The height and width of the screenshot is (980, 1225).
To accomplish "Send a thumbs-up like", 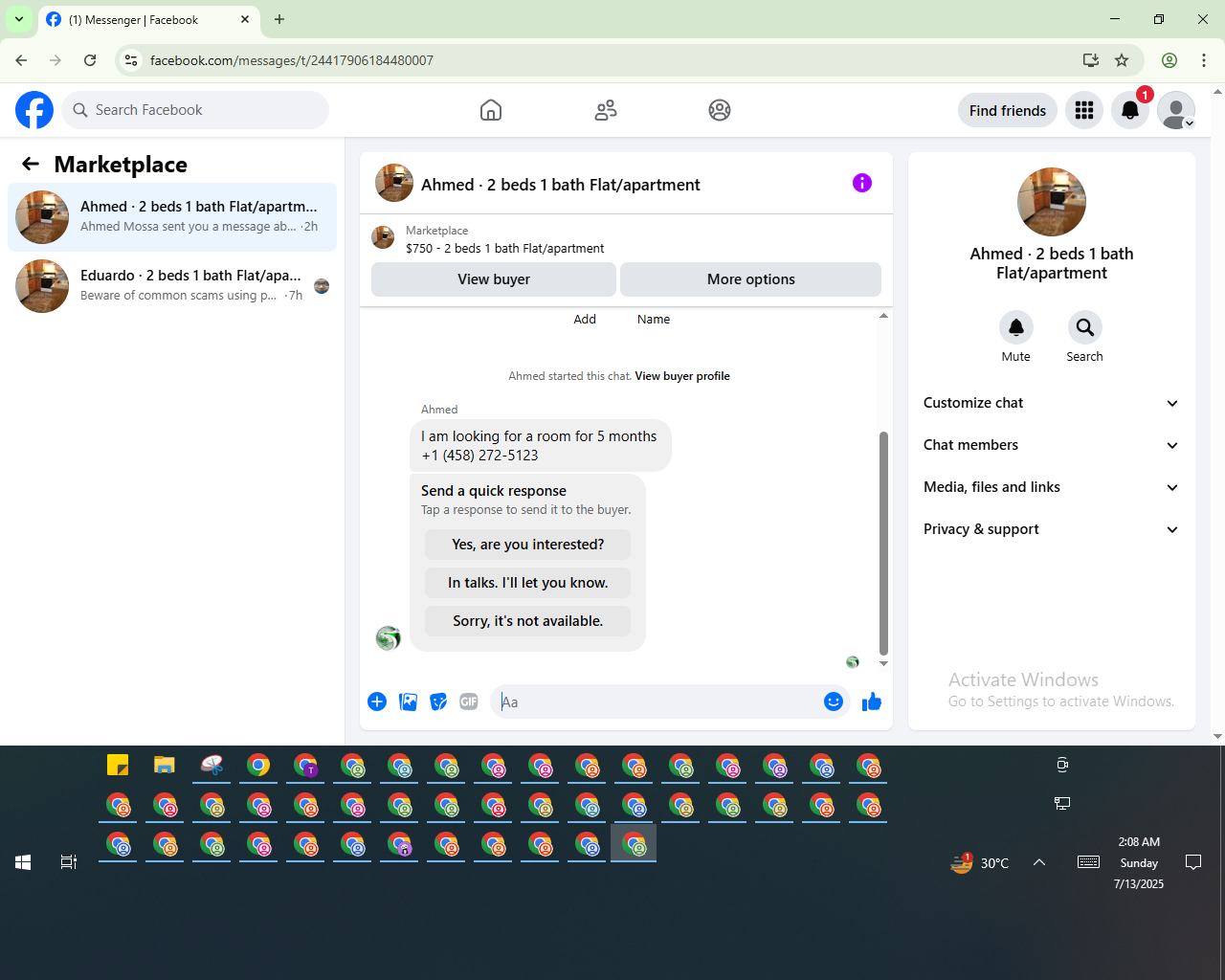I will (872, 702).
